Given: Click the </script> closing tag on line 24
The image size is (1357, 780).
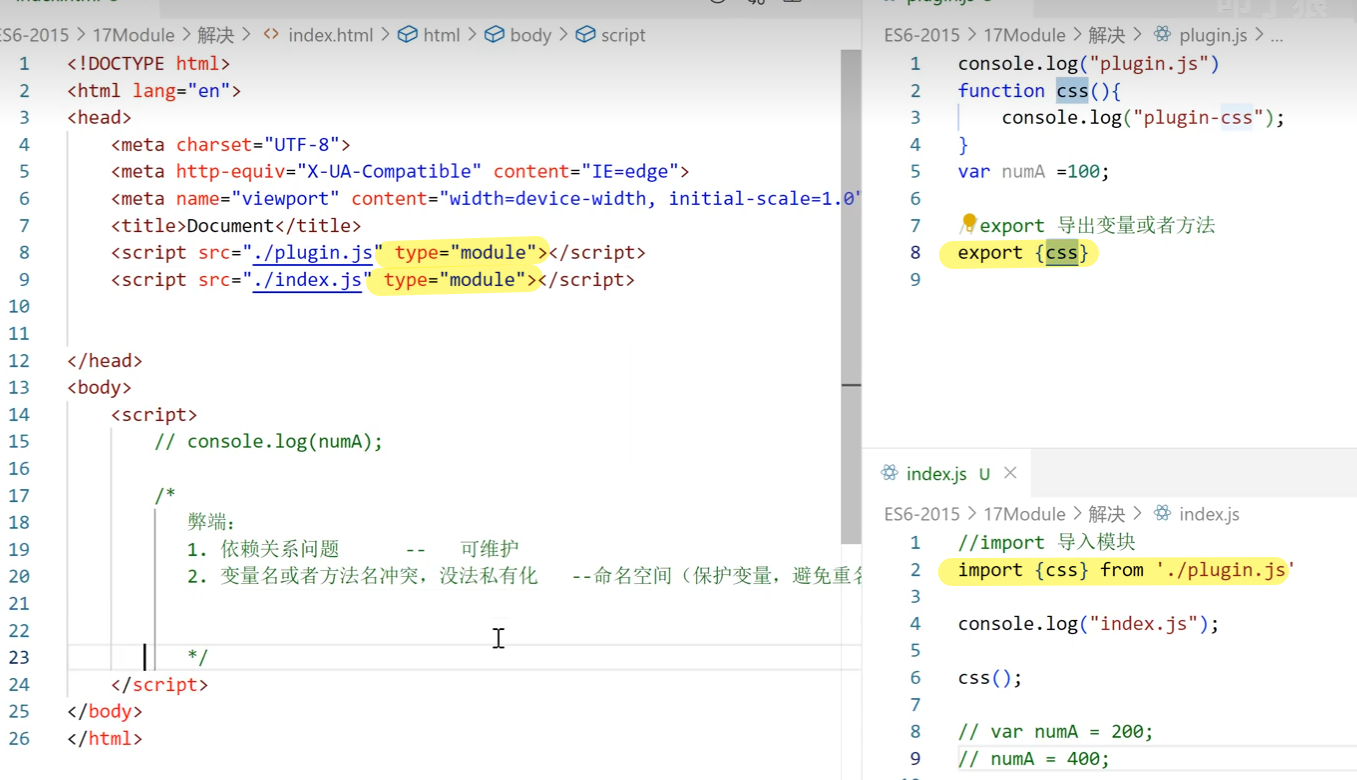Looking at the screenshot, I should click(160, 685).
